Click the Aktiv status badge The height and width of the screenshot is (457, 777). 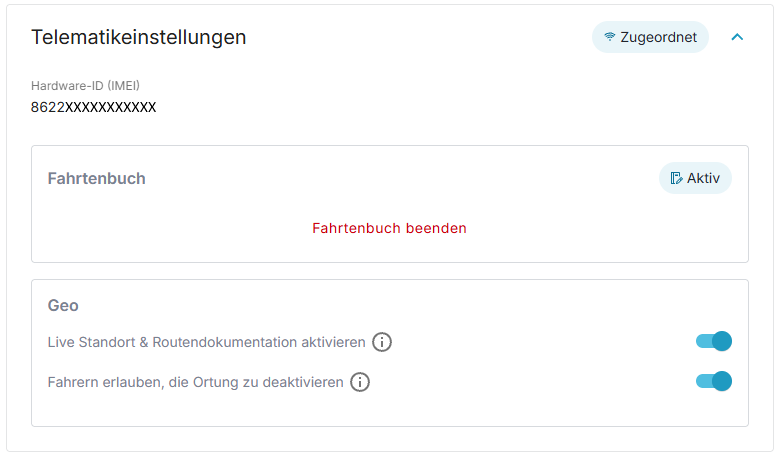pyautogui.click(x=695, y=178)
